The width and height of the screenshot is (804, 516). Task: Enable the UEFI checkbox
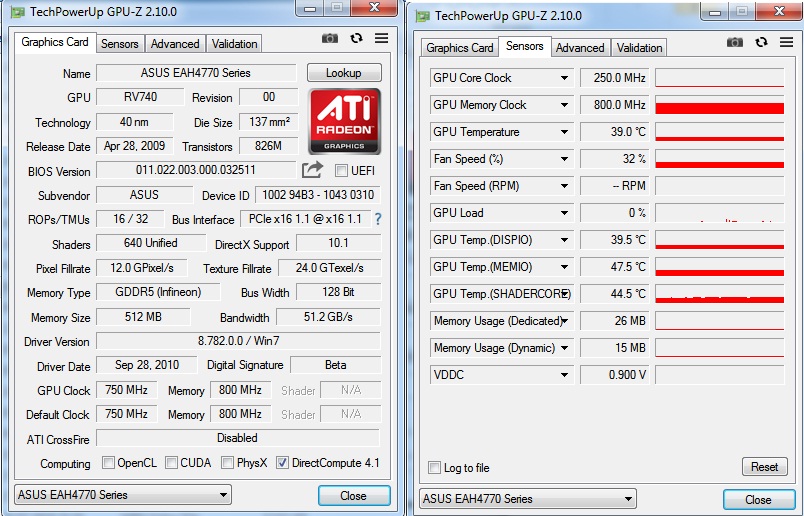(x=341, y=171)
